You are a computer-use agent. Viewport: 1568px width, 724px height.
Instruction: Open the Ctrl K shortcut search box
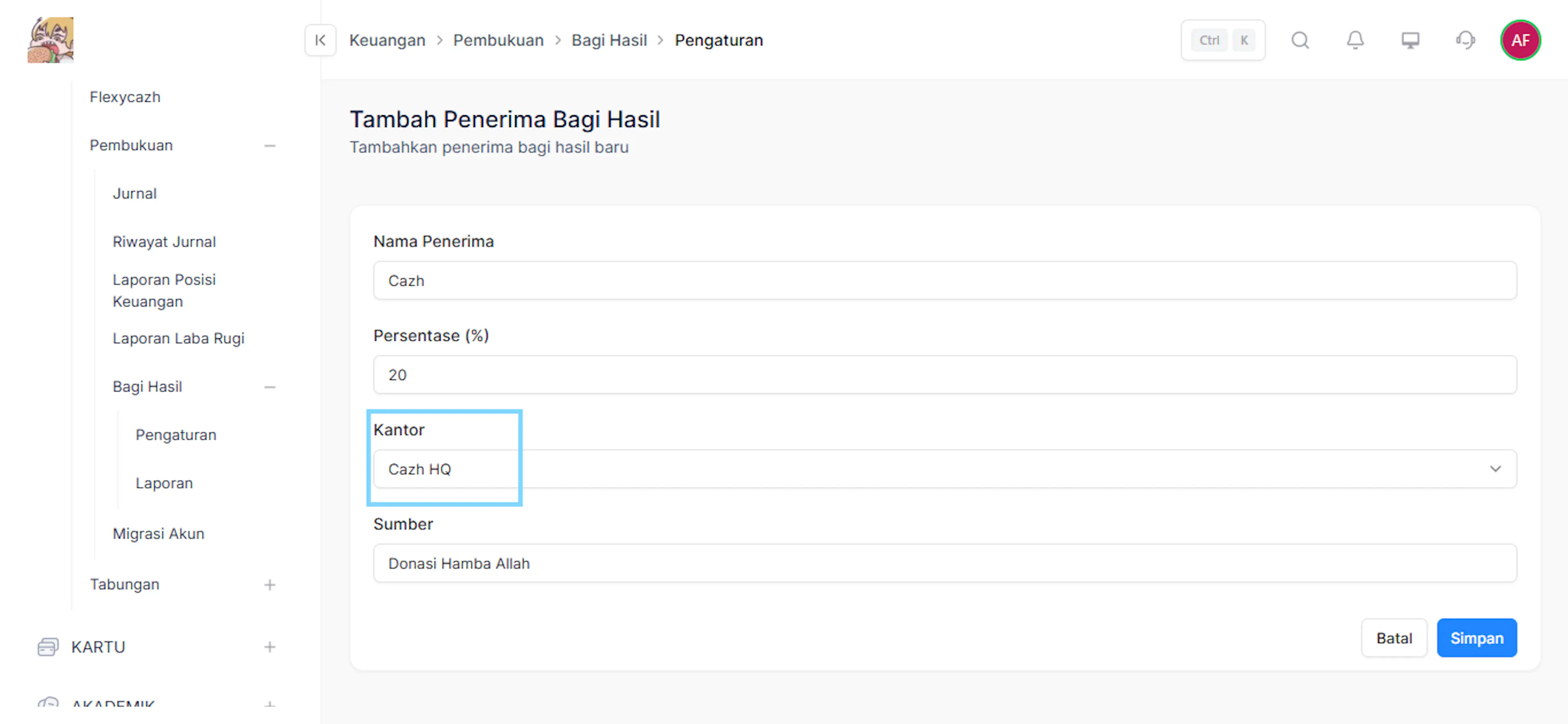(1223, 40)
